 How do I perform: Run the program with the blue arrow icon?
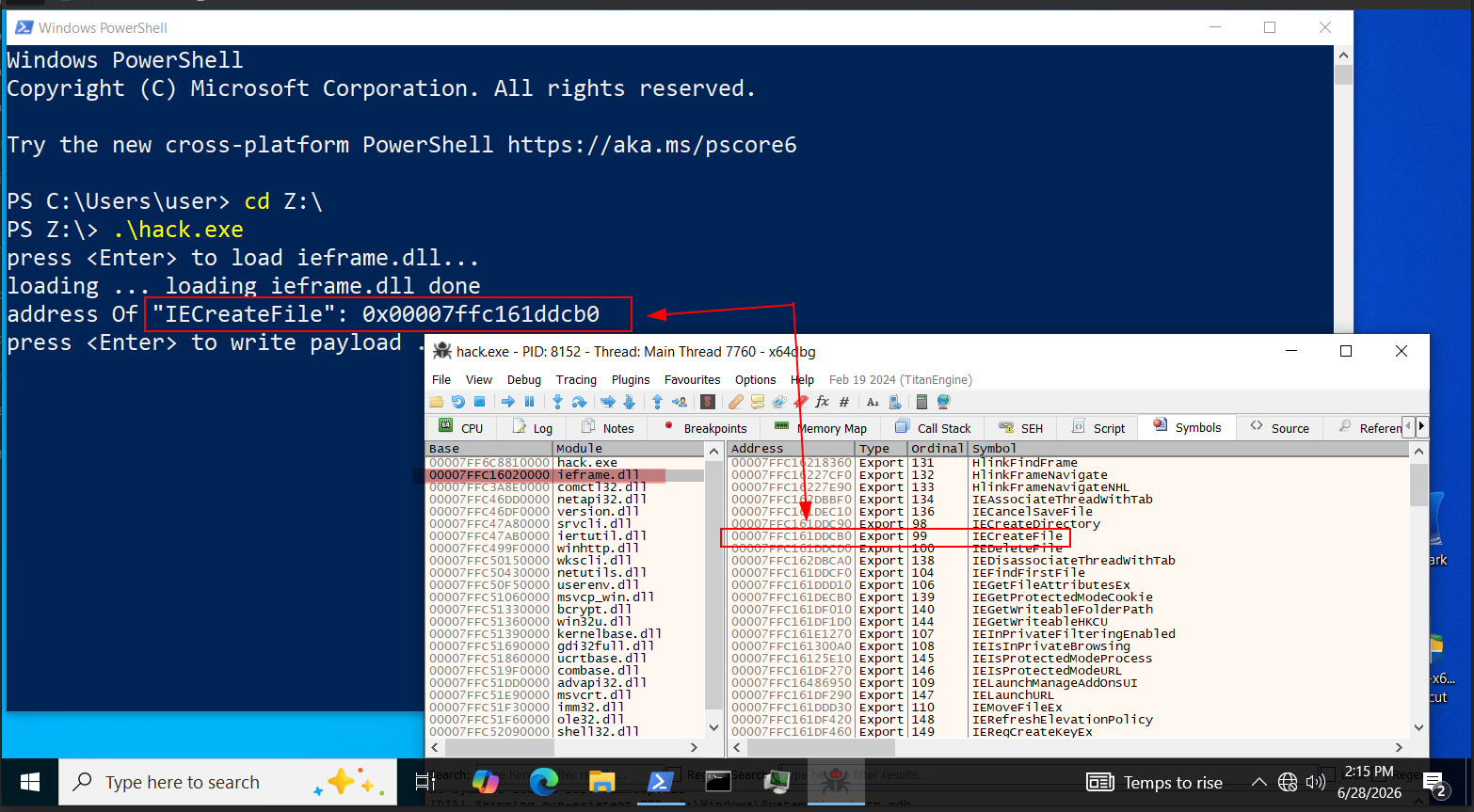[508, 402]
